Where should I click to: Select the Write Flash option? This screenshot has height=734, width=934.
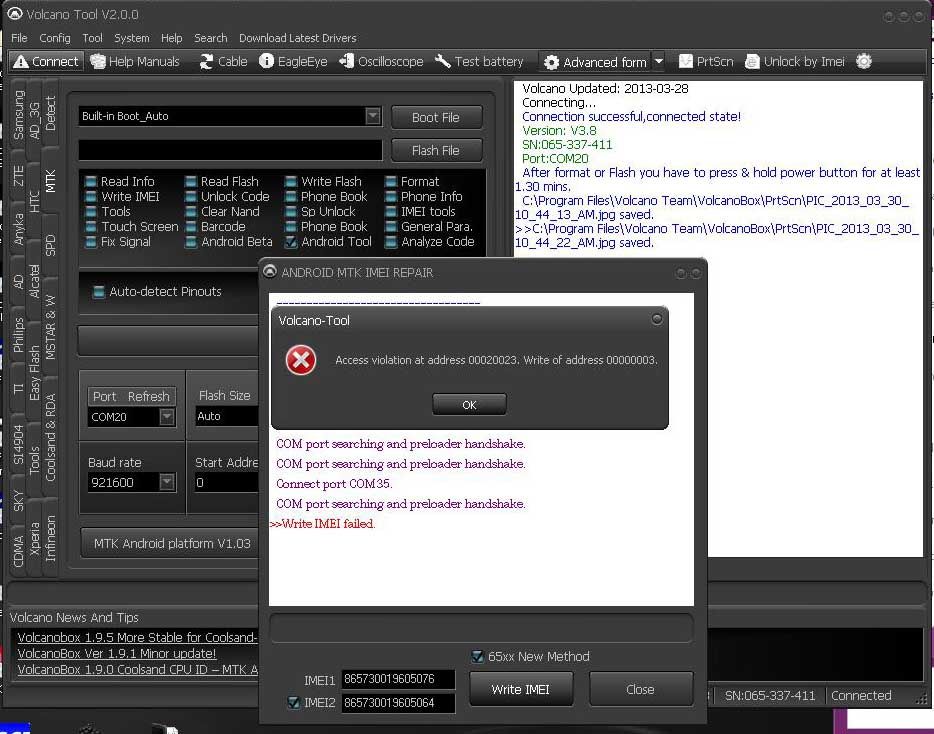tap(323, 181)
